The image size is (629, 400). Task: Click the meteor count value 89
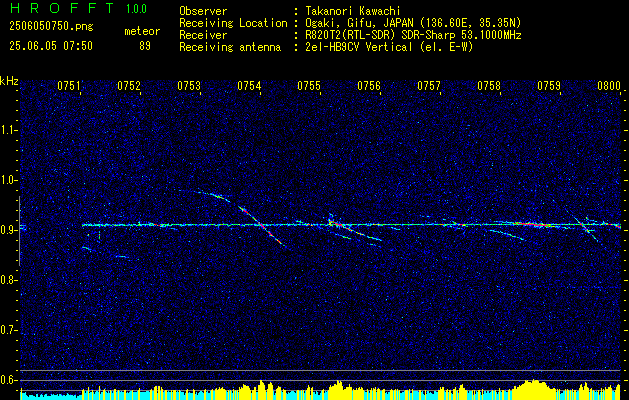(x=145, y=46)
